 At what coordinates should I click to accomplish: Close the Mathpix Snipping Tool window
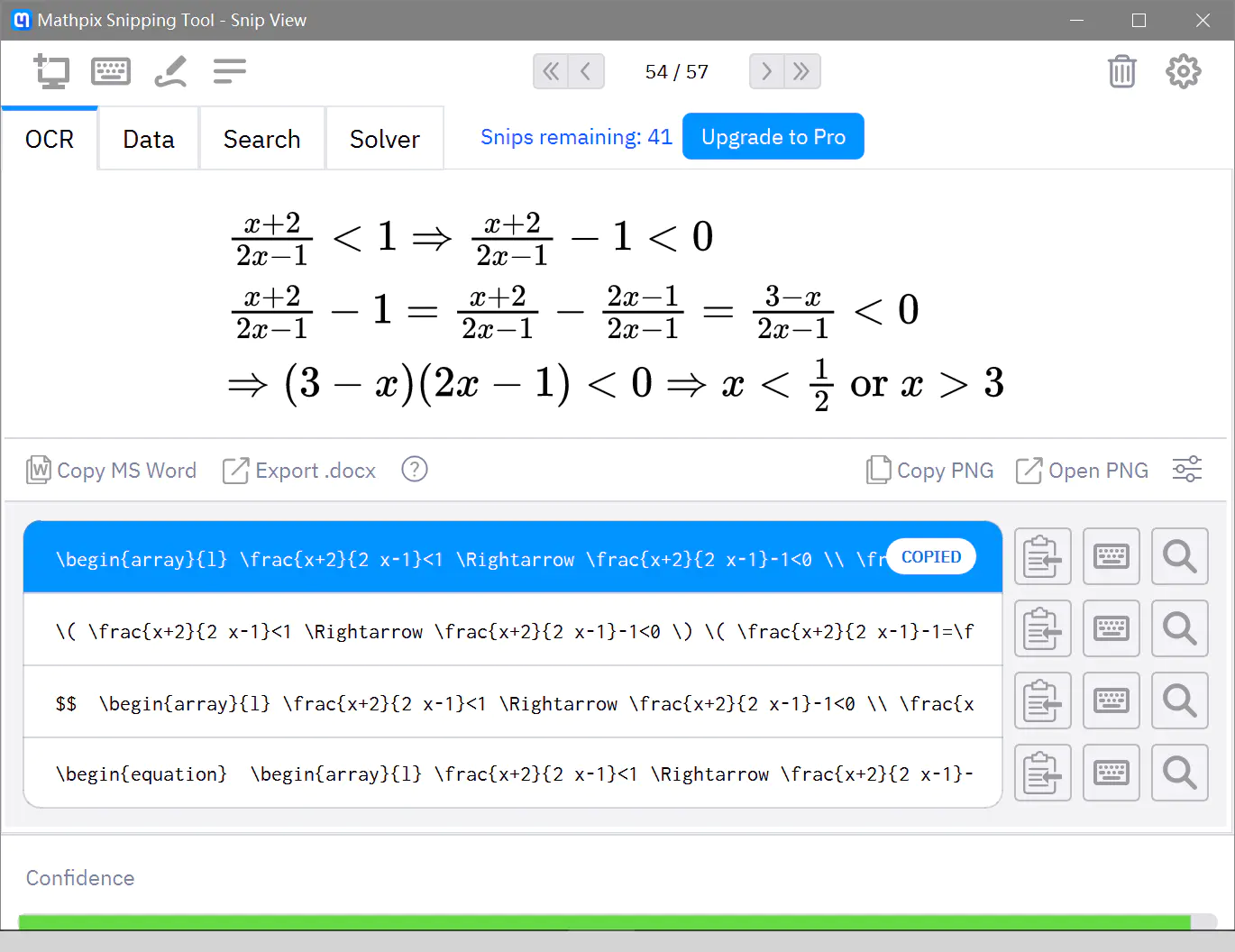click(1203, 20)
